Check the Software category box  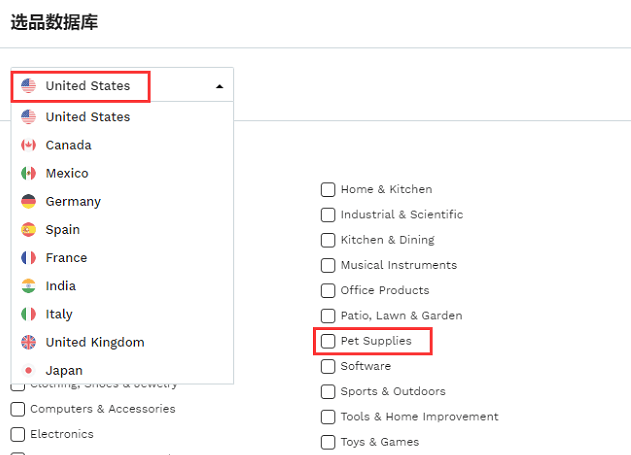pyautogui.click(x=328, y=366)
